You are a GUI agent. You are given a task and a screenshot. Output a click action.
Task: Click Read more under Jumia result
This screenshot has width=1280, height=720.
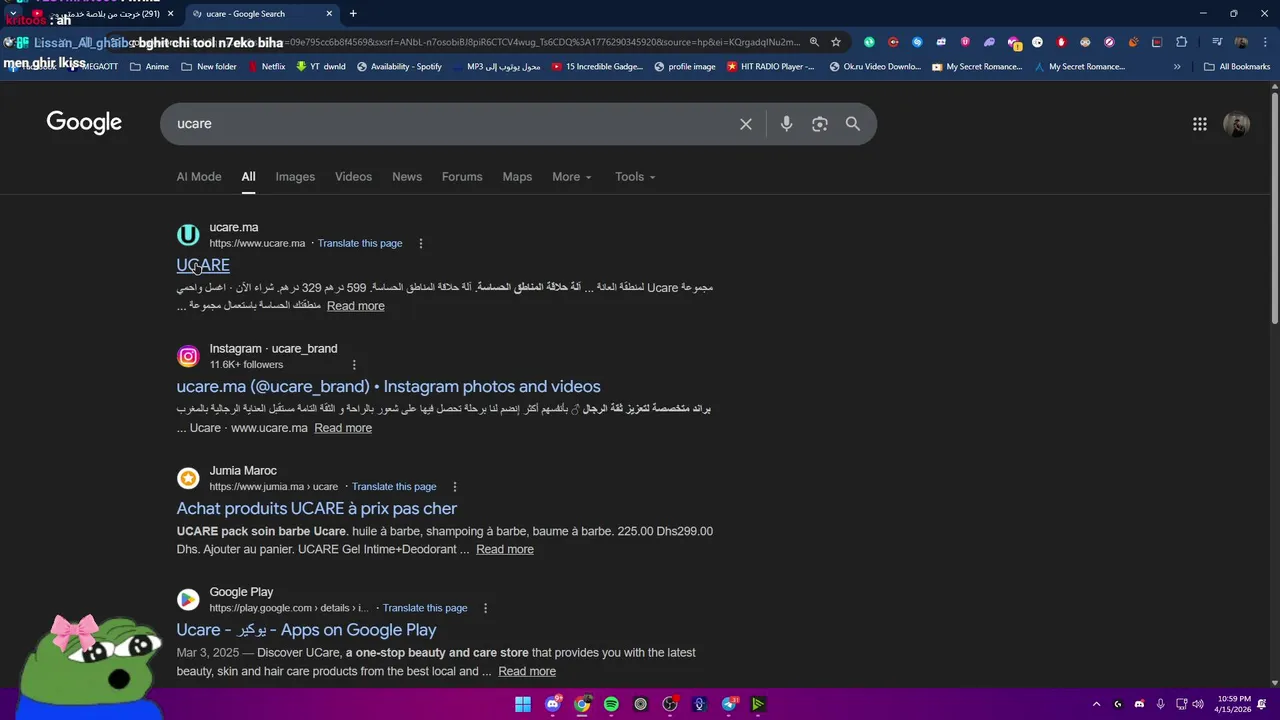pyautogui.click(x=505, y=549)
